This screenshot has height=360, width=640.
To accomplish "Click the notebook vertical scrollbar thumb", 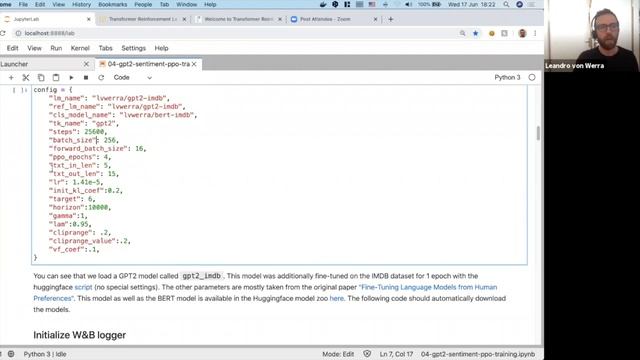I will pyautogui.click(x=538, y=133).
